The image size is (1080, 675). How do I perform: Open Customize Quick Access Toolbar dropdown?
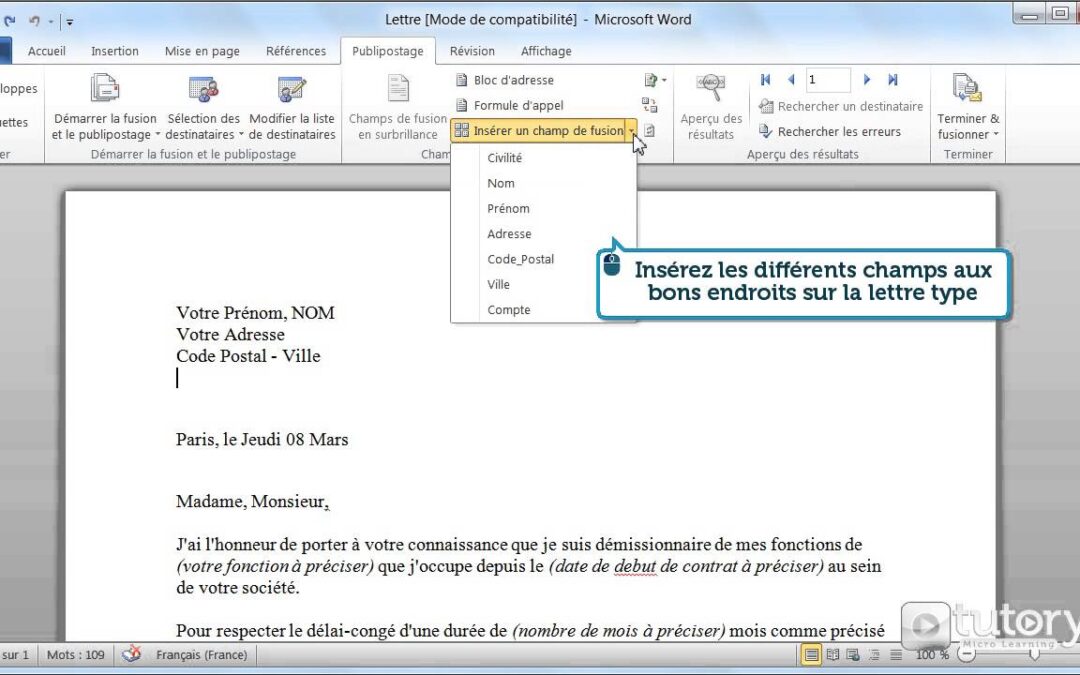[69, 21]
